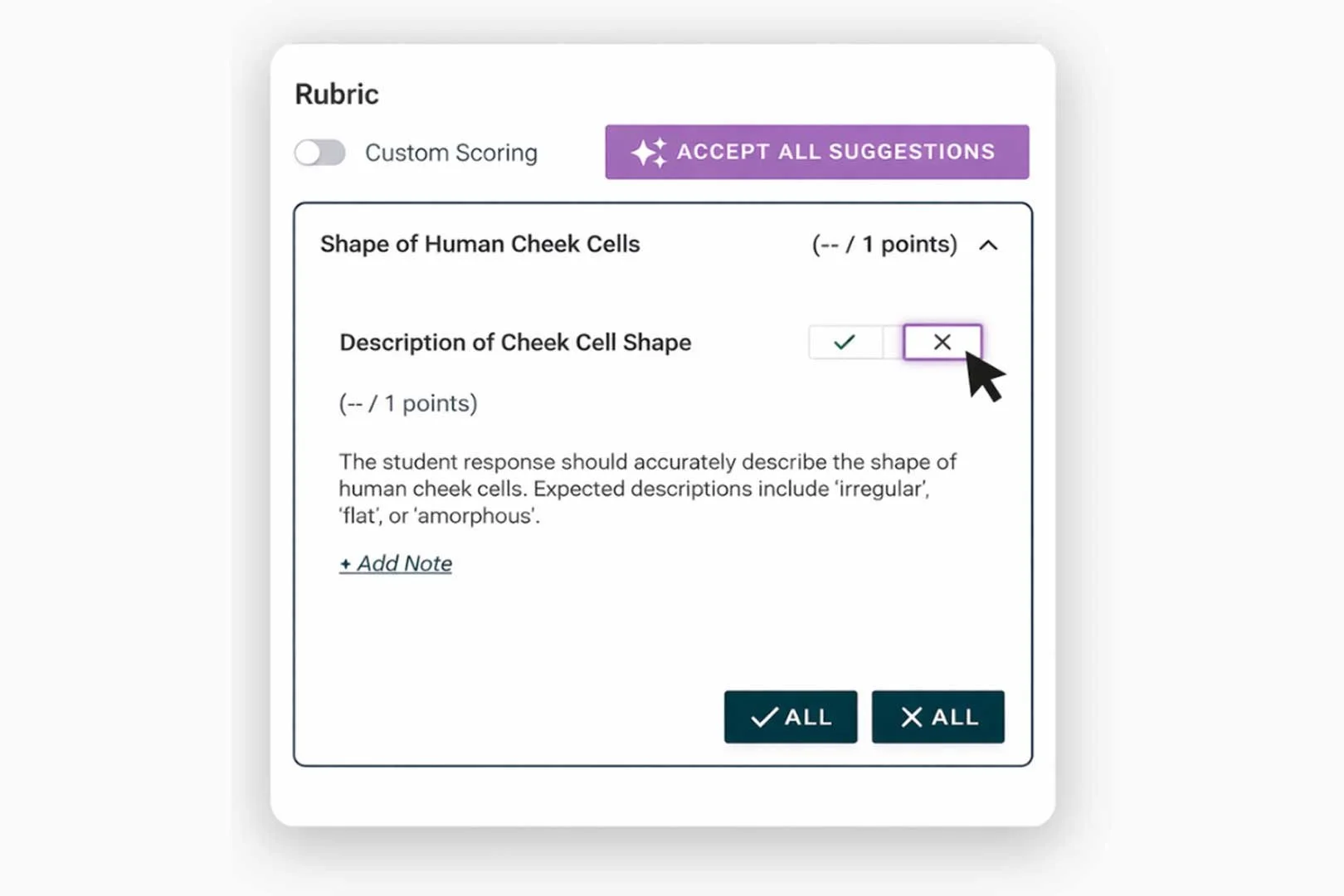Click the plus sign before Add Note
The image size is (1344, 896).
[x=345, y=565]
